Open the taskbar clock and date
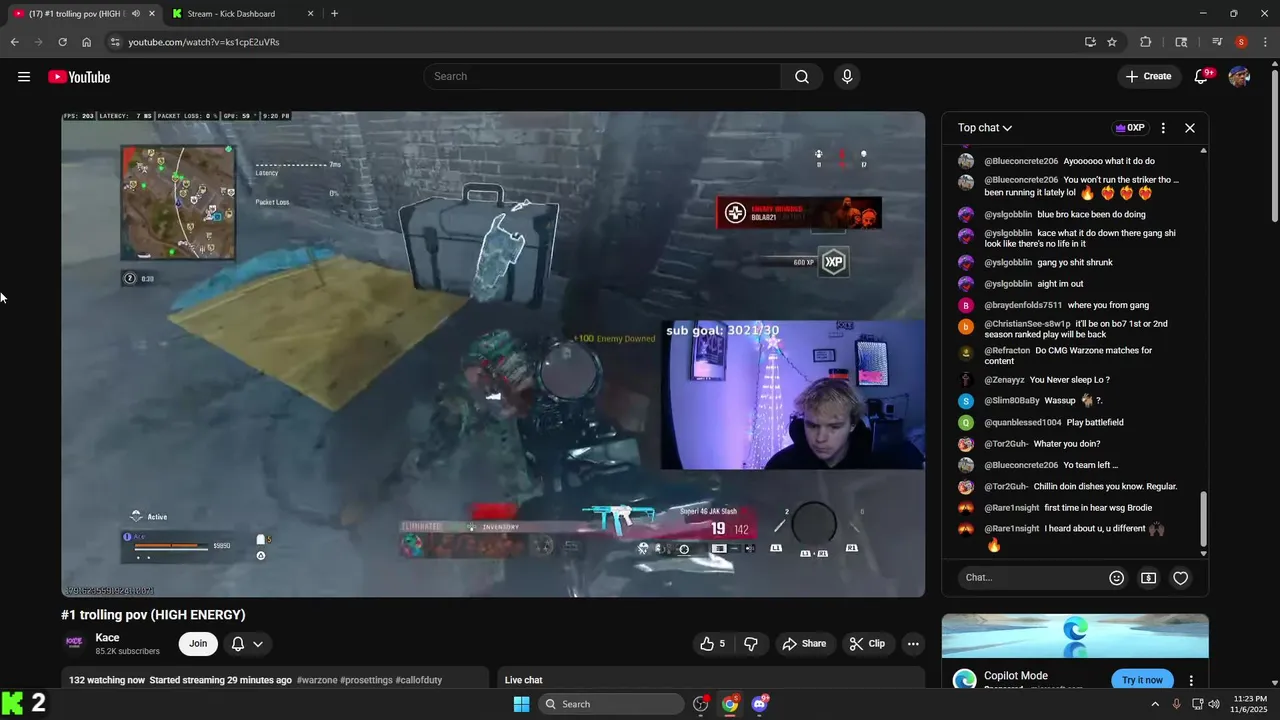This screenshot has width=1280, height=720. coord(1250,704)
